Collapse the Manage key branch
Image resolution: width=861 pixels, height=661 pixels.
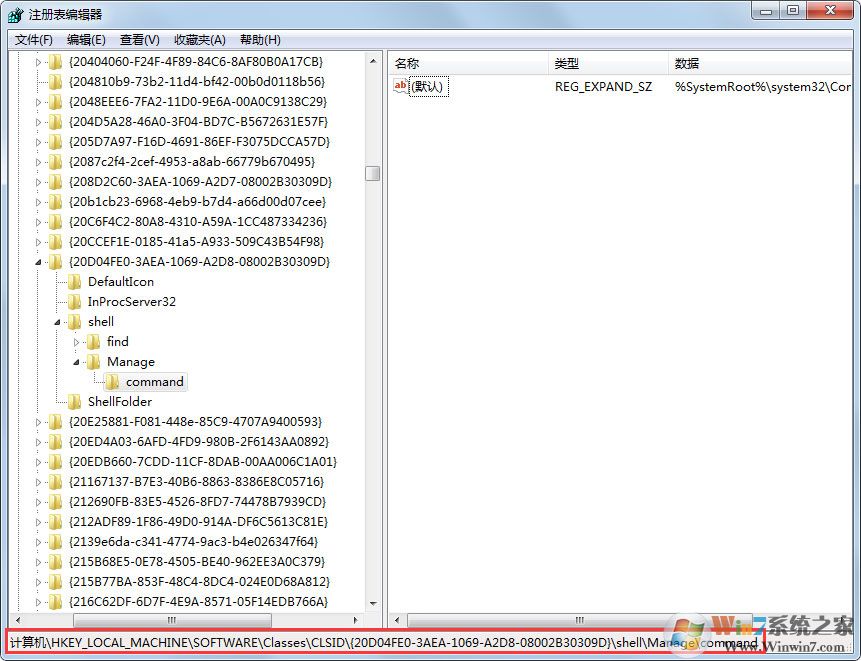pos(78,361)
